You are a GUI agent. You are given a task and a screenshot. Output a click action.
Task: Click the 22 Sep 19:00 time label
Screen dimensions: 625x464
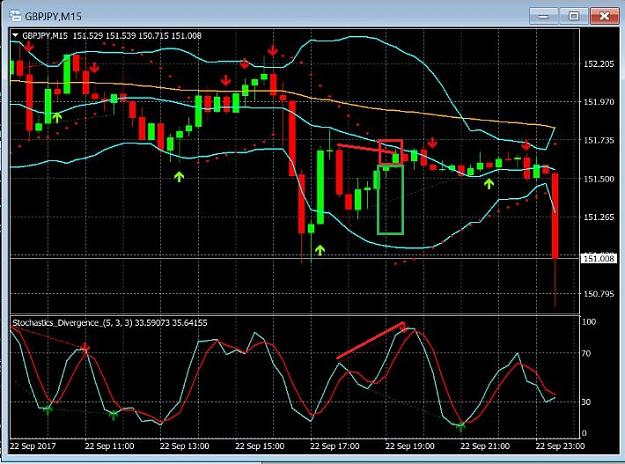(410, 446)
